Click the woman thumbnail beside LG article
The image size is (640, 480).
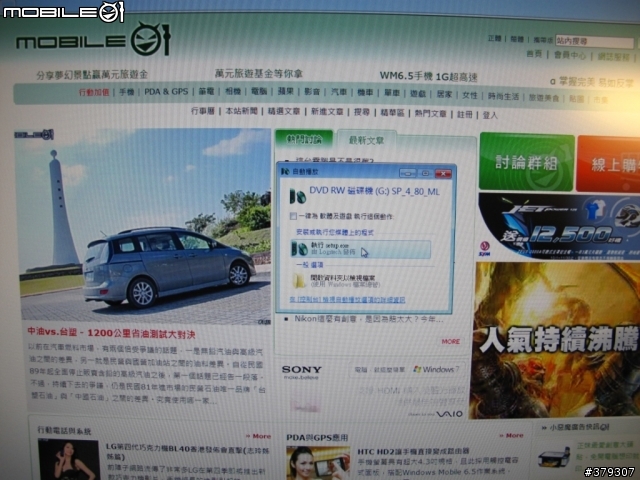[x=69, y=460]
